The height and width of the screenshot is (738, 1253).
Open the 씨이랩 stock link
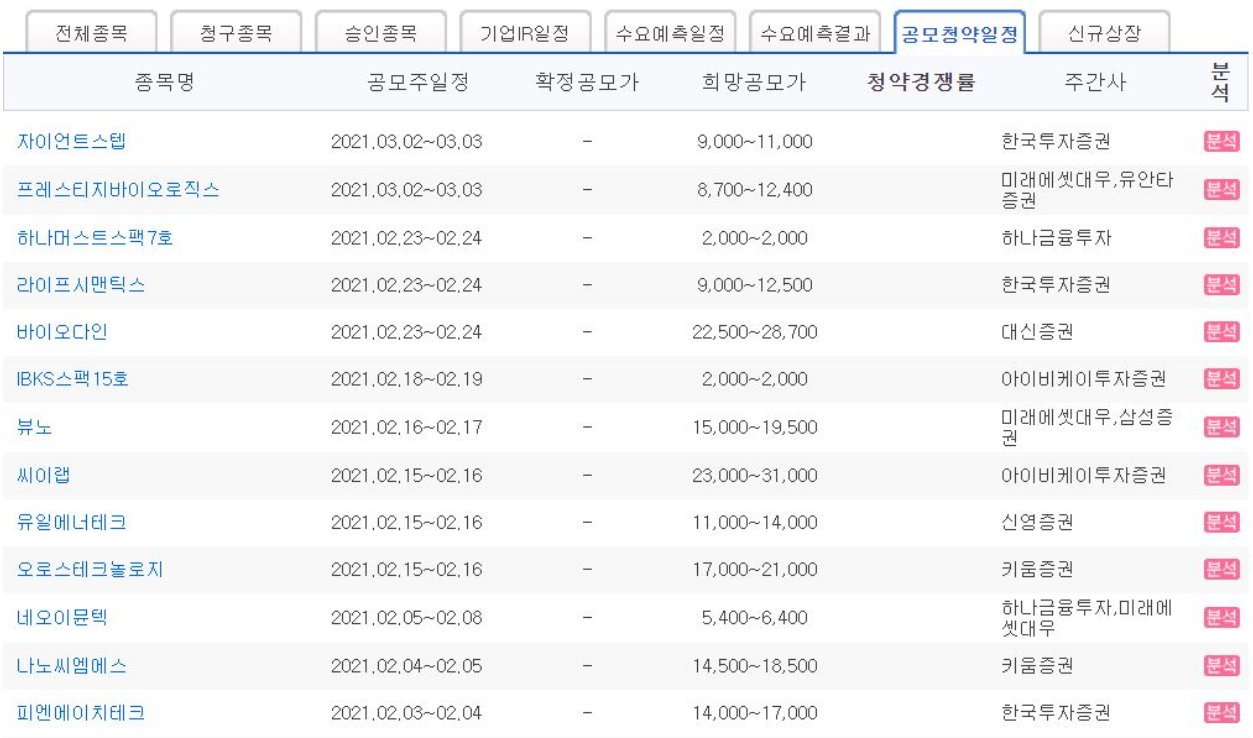point(44,474)
